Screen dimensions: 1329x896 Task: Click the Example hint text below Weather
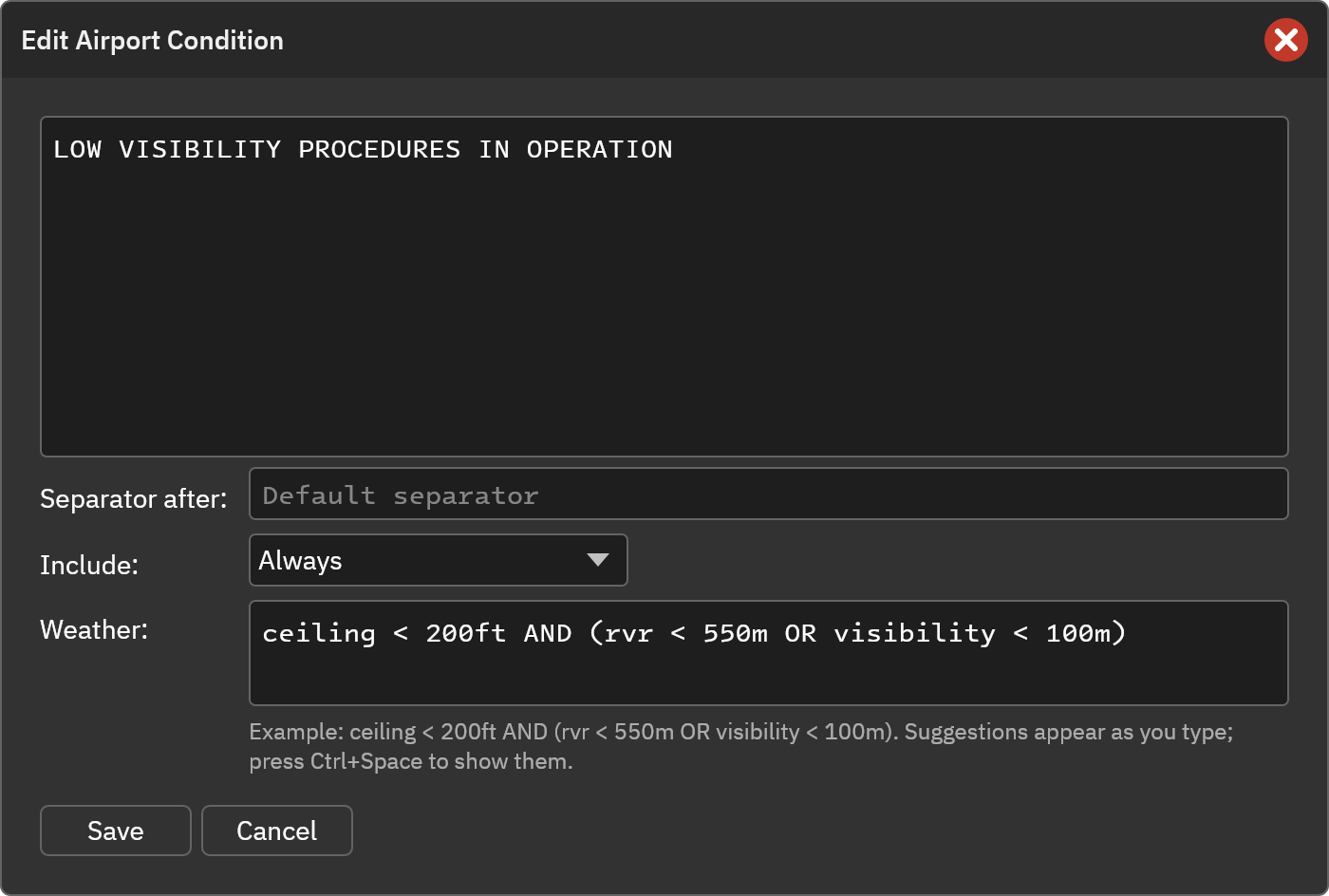(x=741, y=746)
